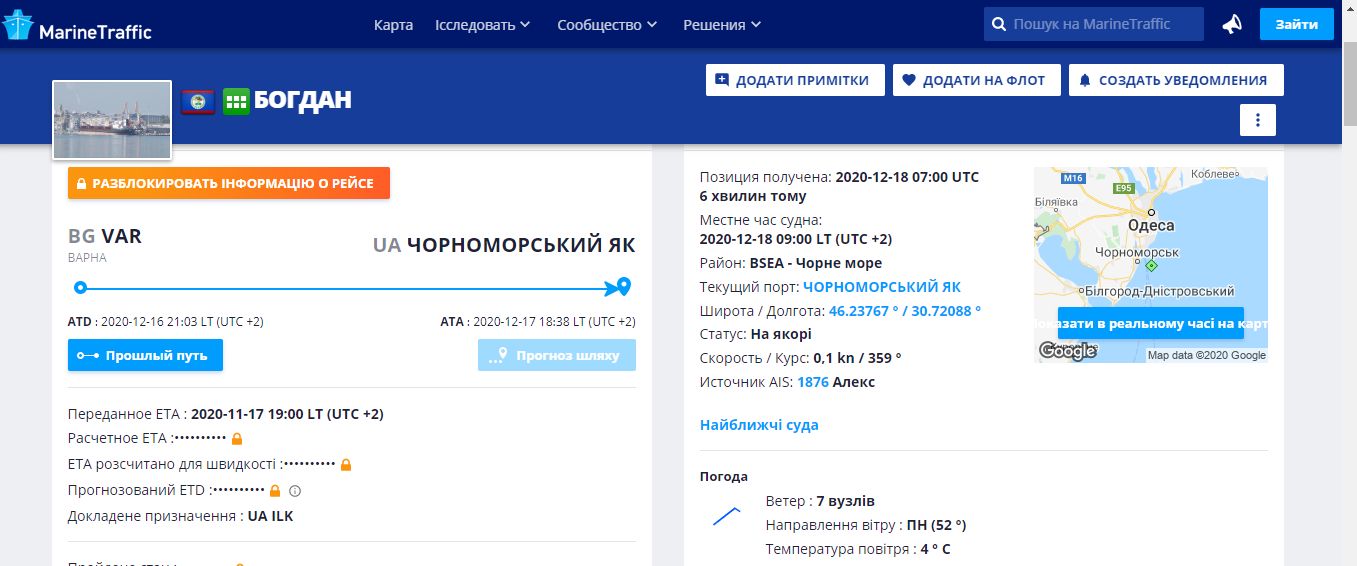Screen dimensions: 1357x566
Task: Click info icon next to Прогнозований ETD
Action: click(x=295, y=491)
